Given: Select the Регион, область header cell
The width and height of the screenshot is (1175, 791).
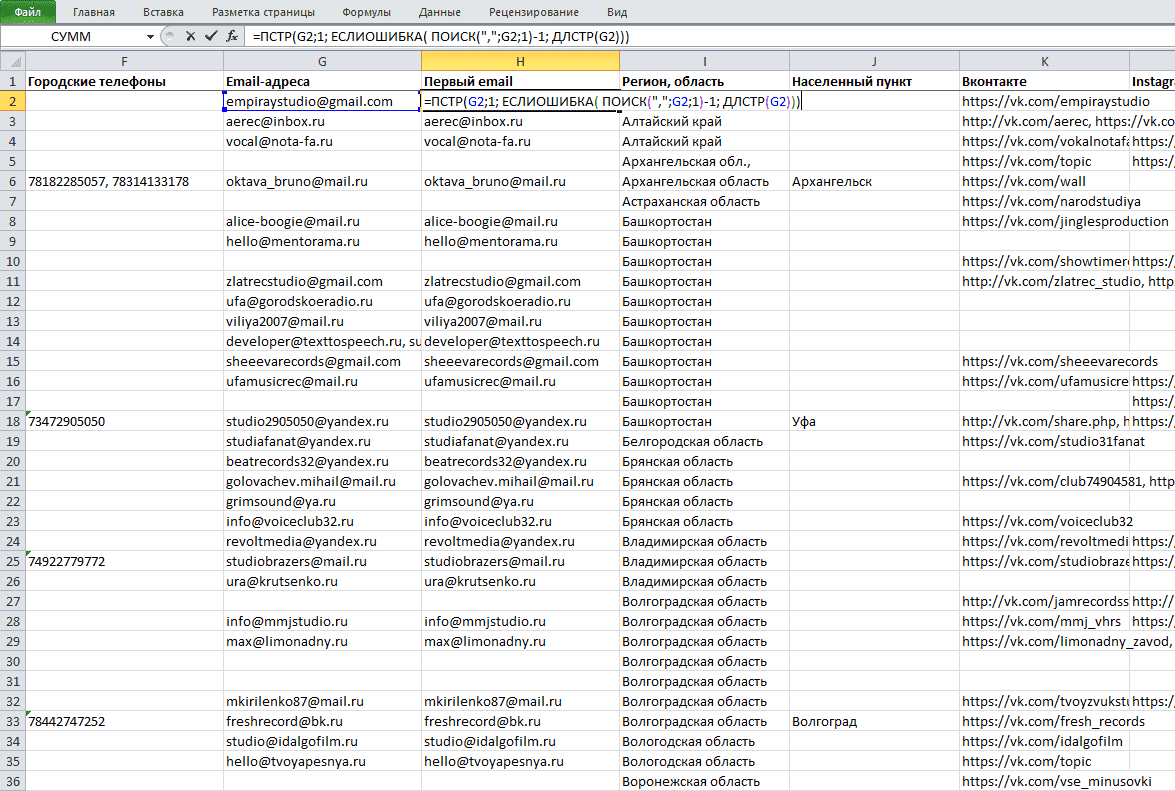Looking at the screenshot, I should tap(704, 82).
